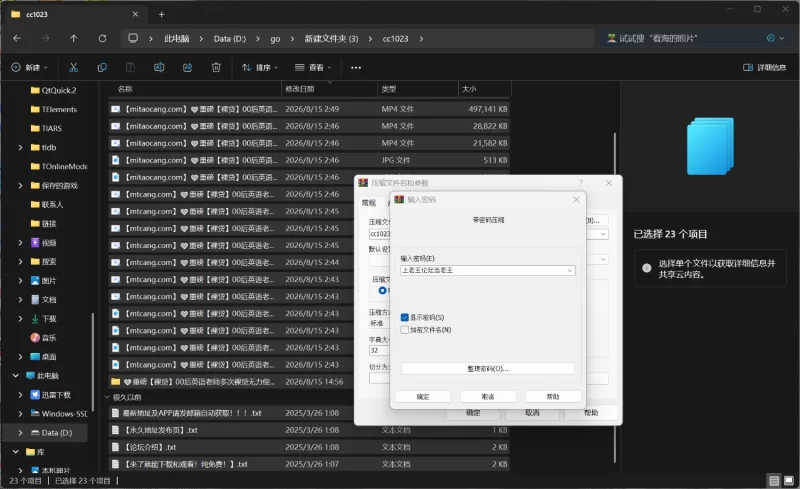Click the Paste toolbar icon
Screen dimensions: 800x489
click(131, 67)
